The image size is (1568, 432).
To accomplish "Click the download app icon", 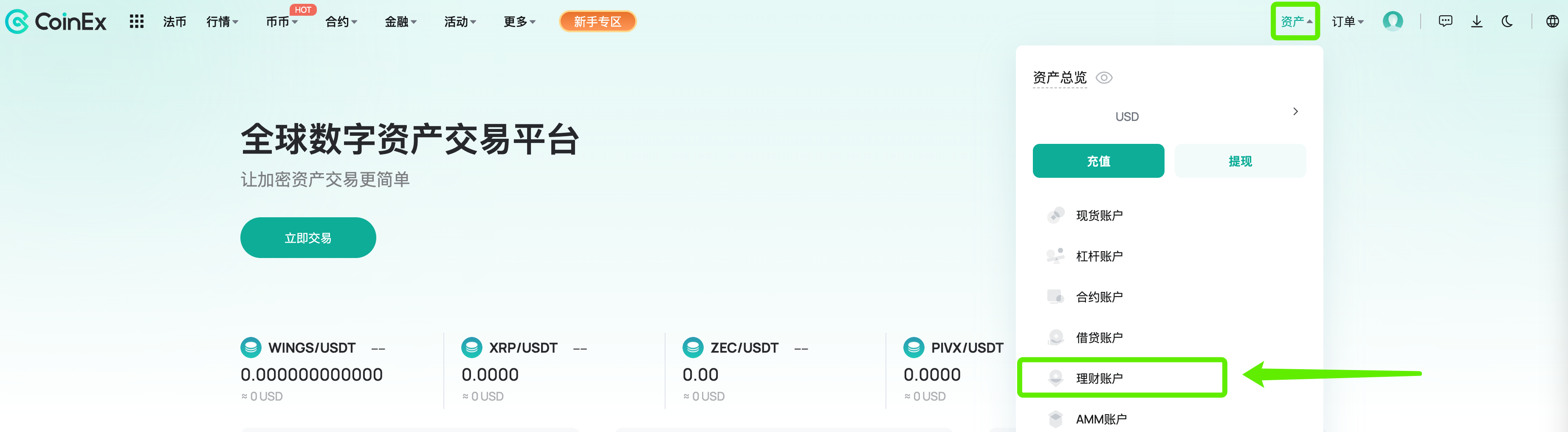I will click(x=1477, y=21).
